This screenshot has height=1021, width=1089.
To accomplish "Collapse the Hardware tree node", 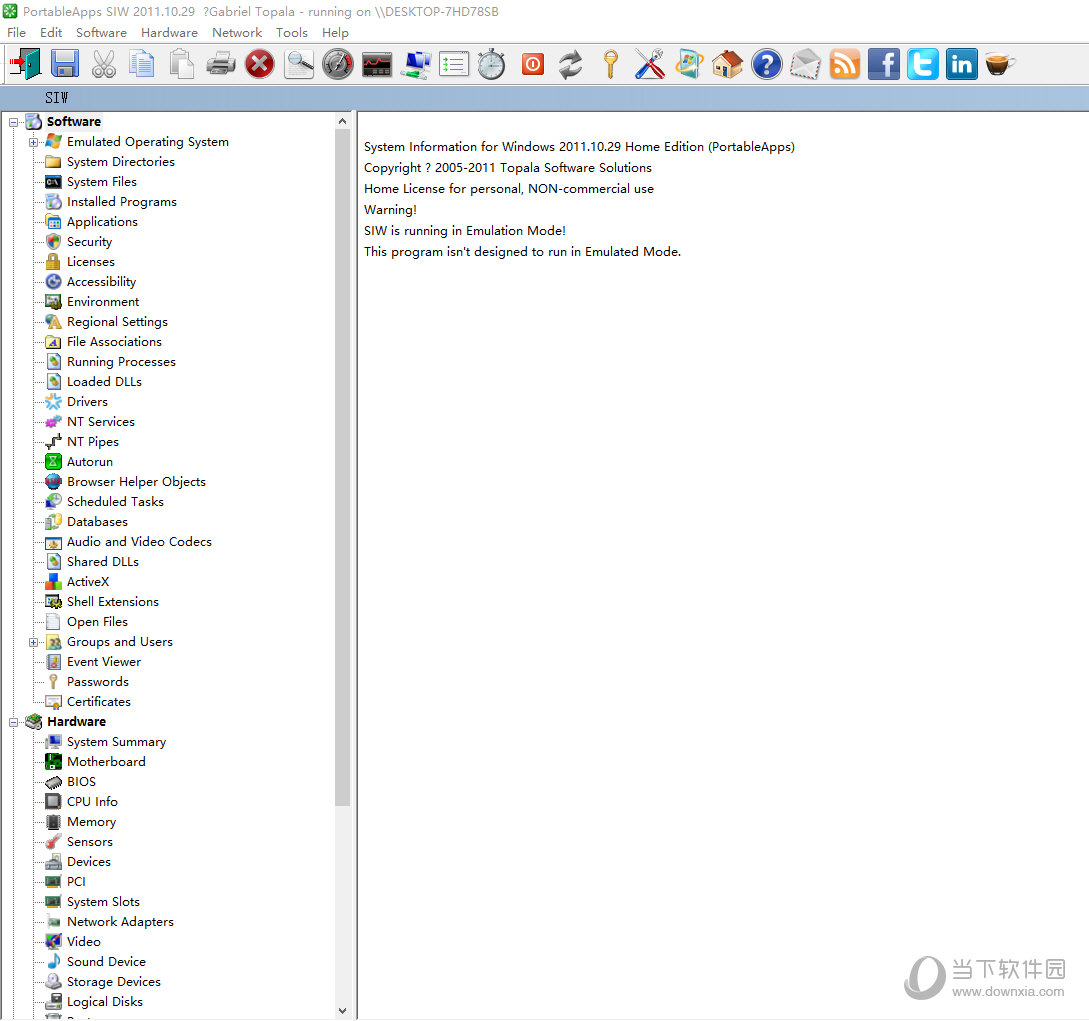I will pos(13,722).
